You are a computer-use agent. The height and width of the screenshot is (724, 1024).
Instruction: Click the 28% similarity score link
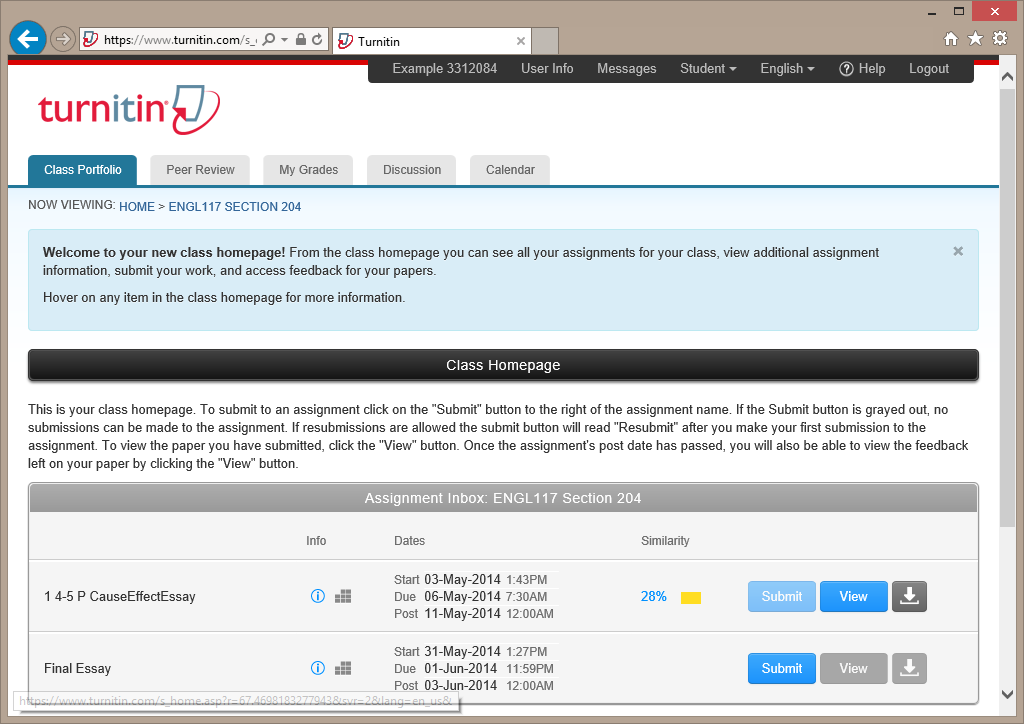tap(653, 596)
